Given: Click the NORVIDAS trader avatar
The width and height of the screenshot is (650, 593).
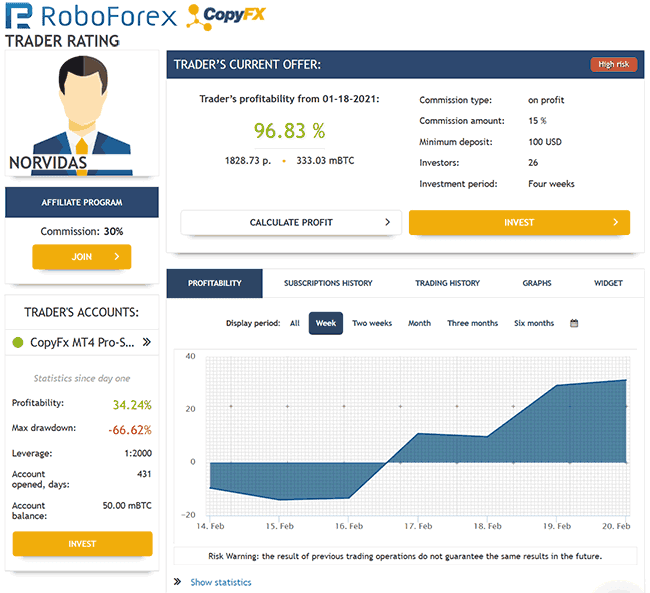Looking at the screenshot, I should (x=82, y=114).
